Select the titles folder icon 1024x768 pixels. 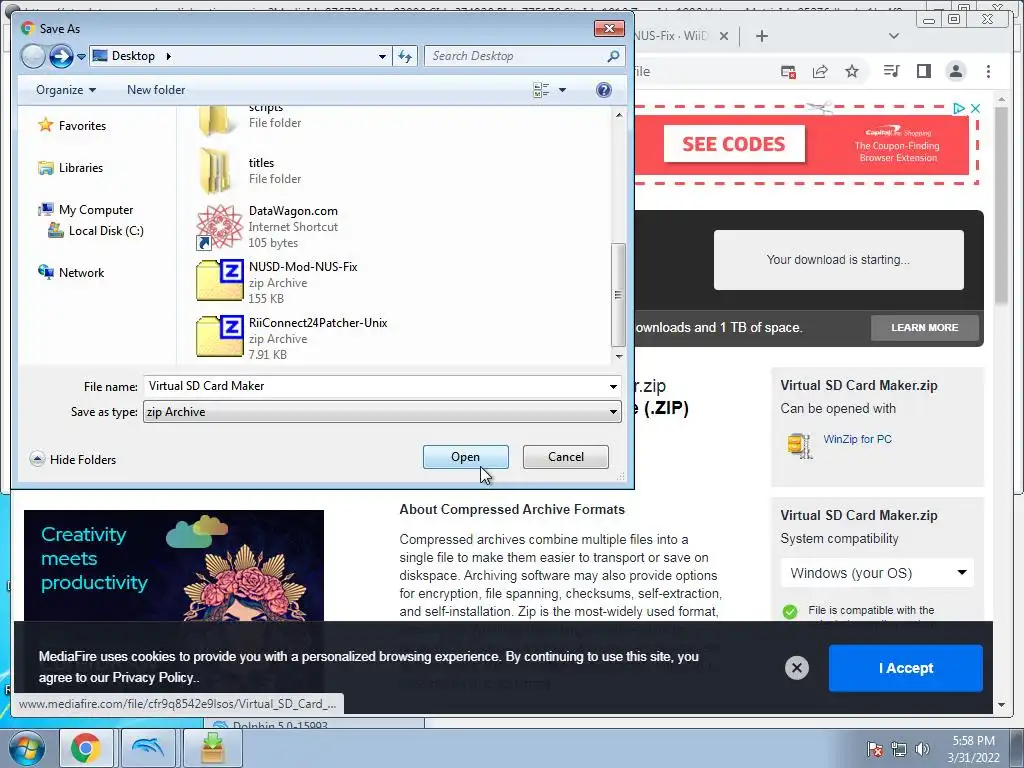coord(216,170)
